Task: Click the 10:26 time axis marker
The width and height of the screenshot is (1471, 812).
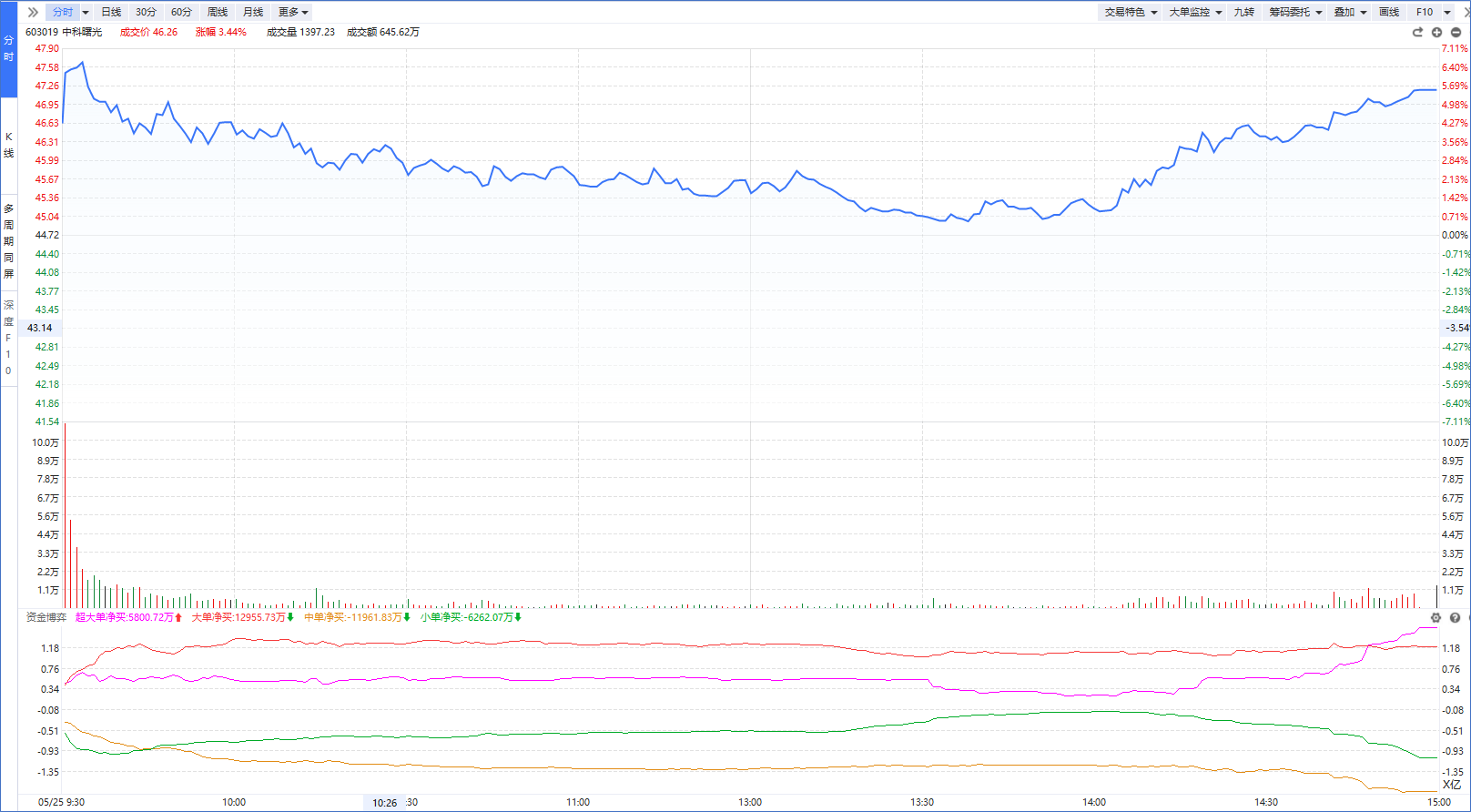Action: point(385,802)
